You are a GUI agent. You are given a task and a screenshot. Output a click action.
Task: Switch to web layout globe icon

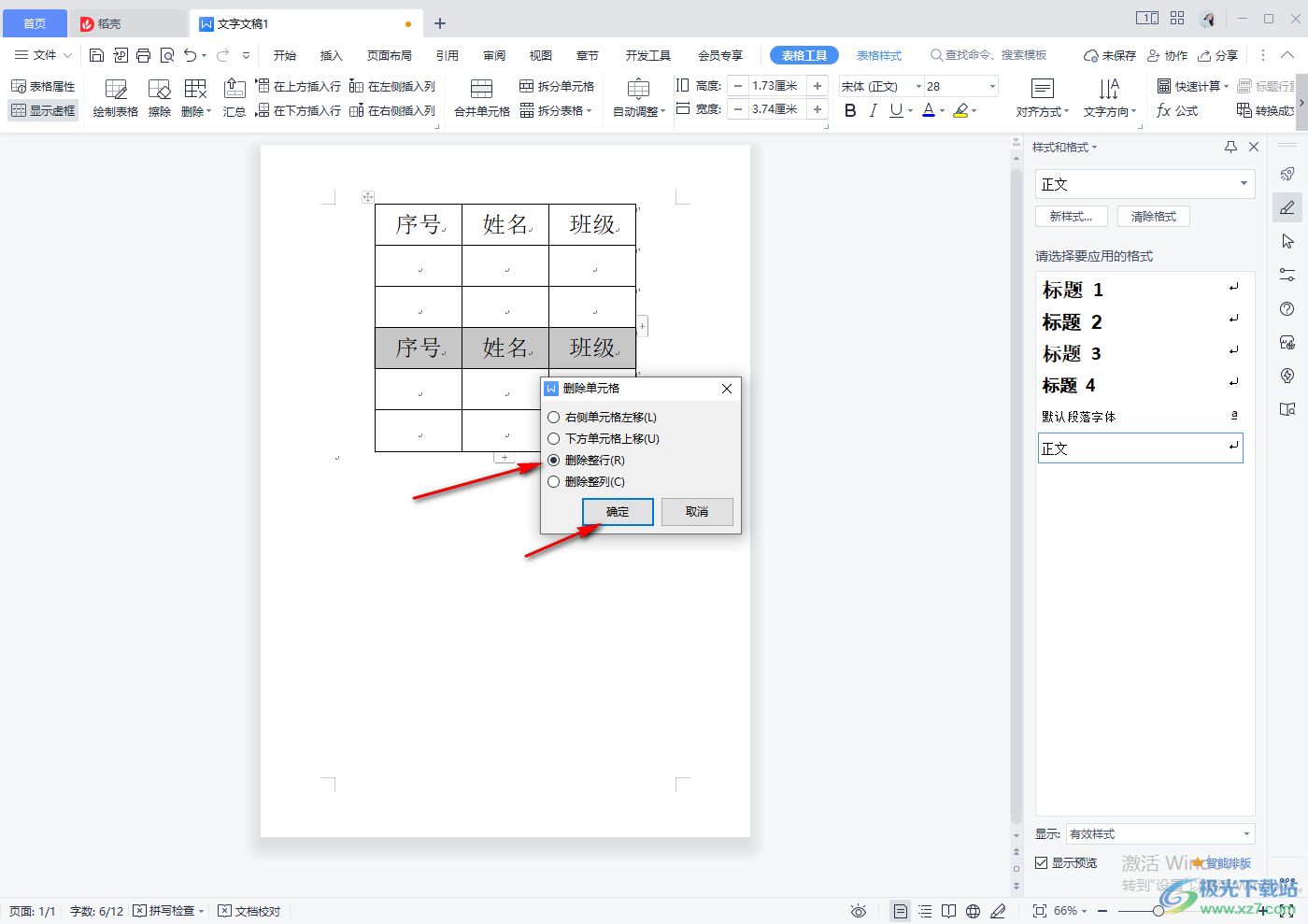click(973, 911)
